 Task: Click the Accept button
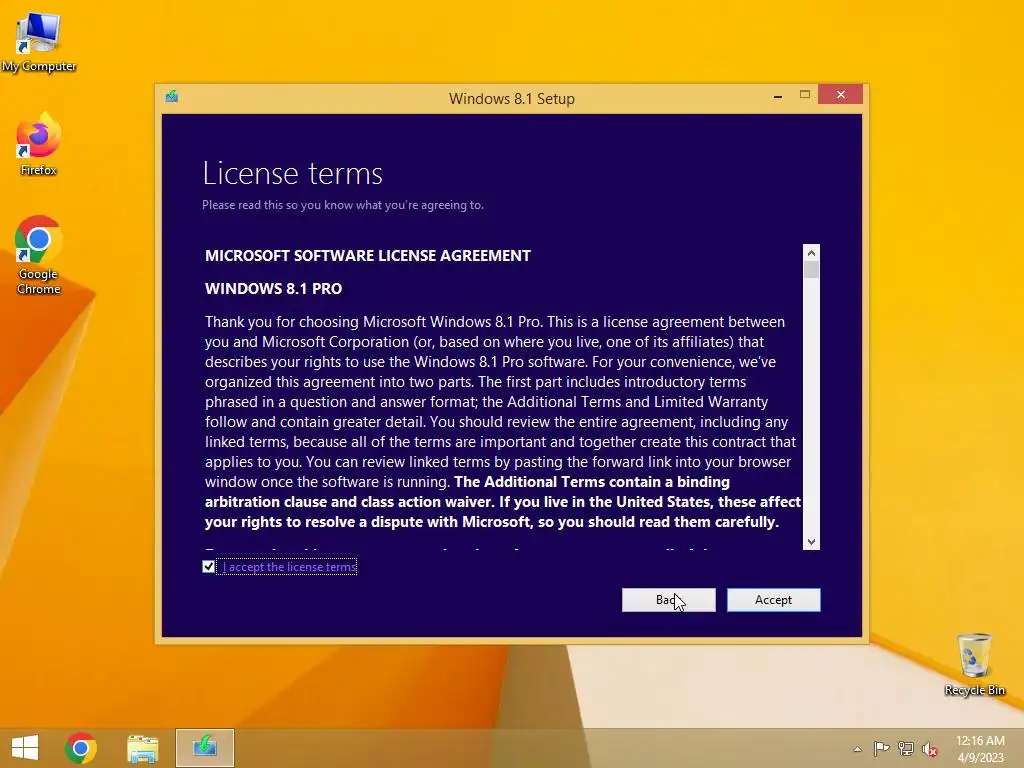point(773,600)
